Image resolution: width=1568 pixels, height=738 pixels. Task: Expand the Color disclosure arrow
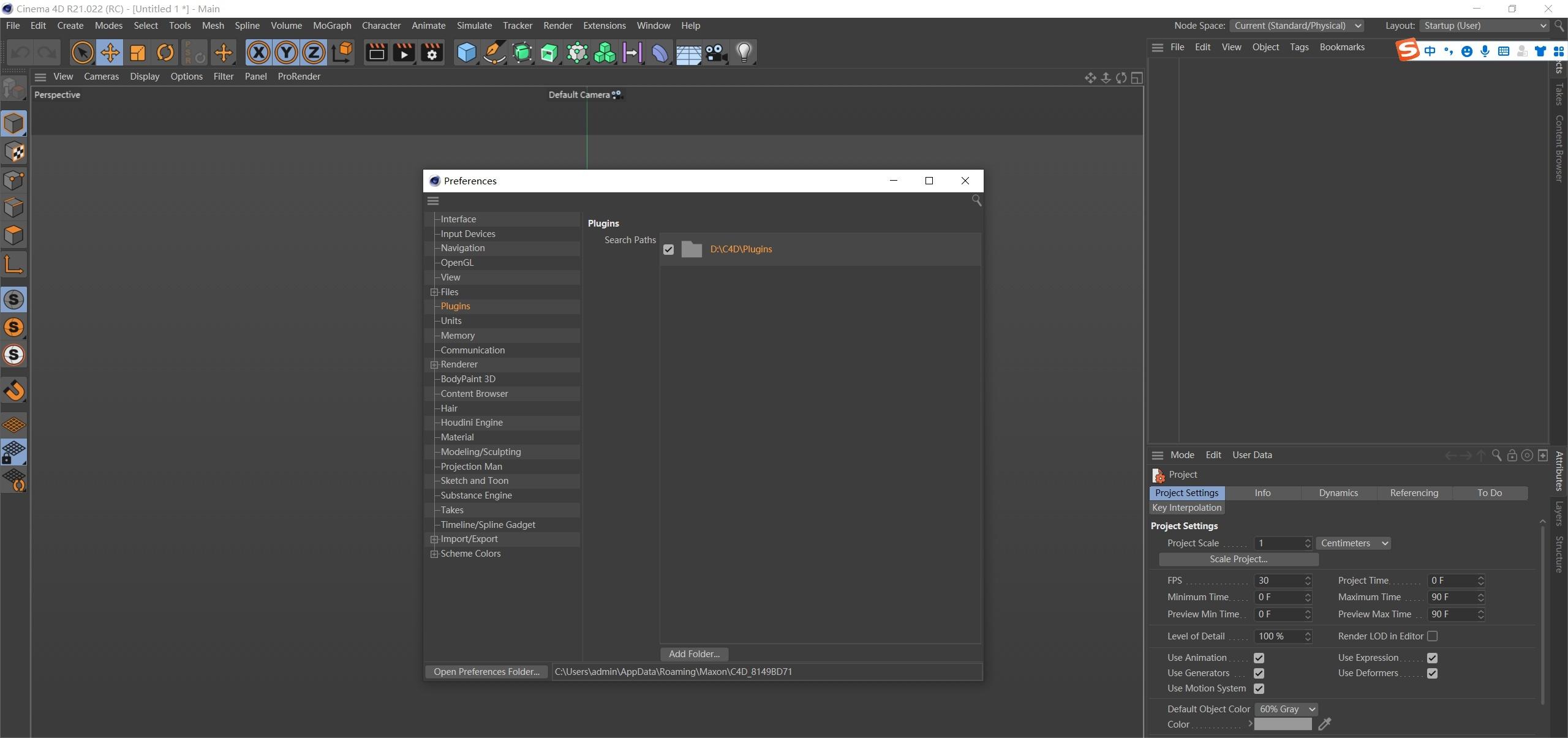1250,724
